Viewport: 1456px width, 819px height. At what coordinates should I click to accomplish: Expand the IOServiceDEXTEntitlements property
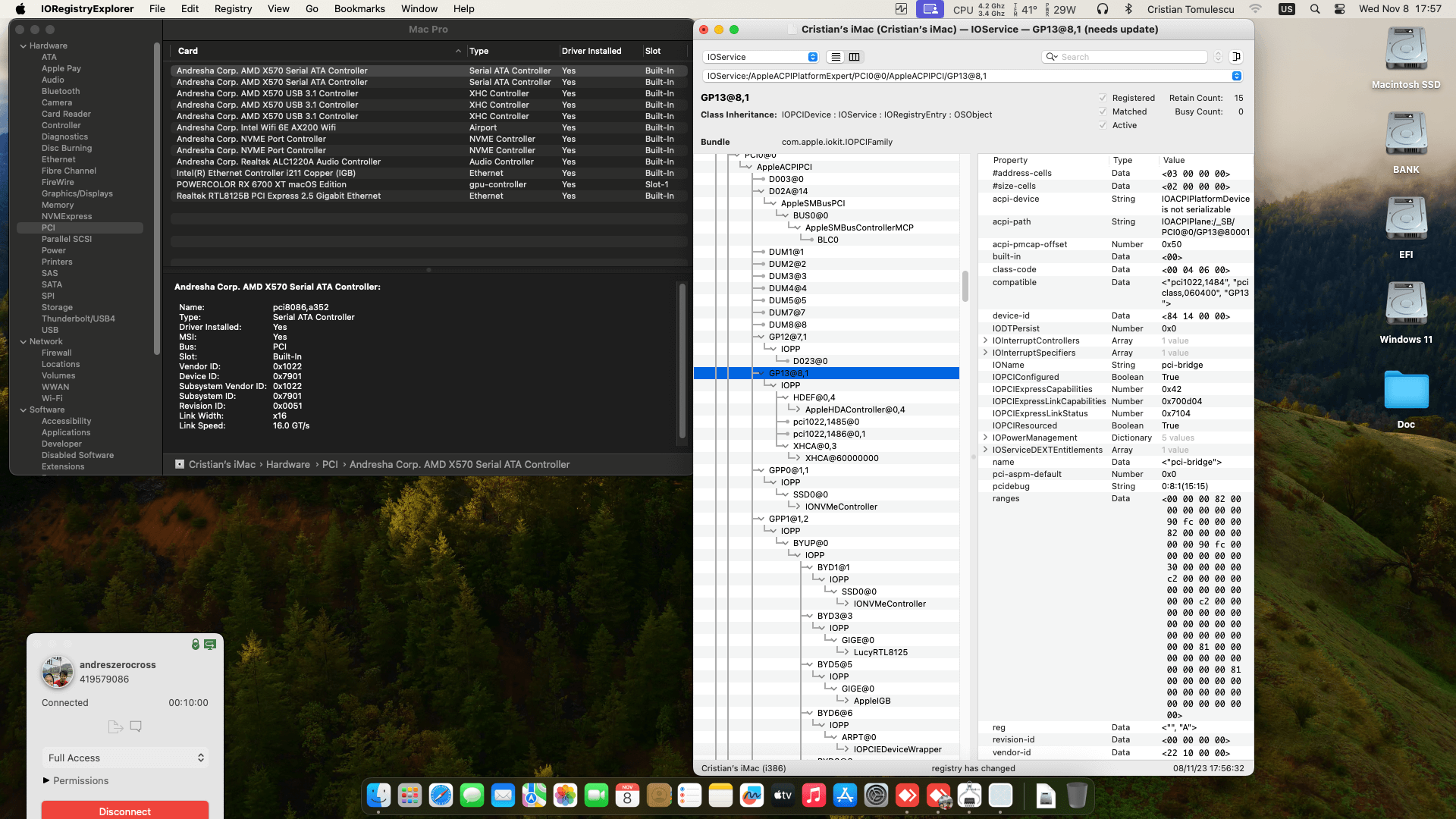985,450
